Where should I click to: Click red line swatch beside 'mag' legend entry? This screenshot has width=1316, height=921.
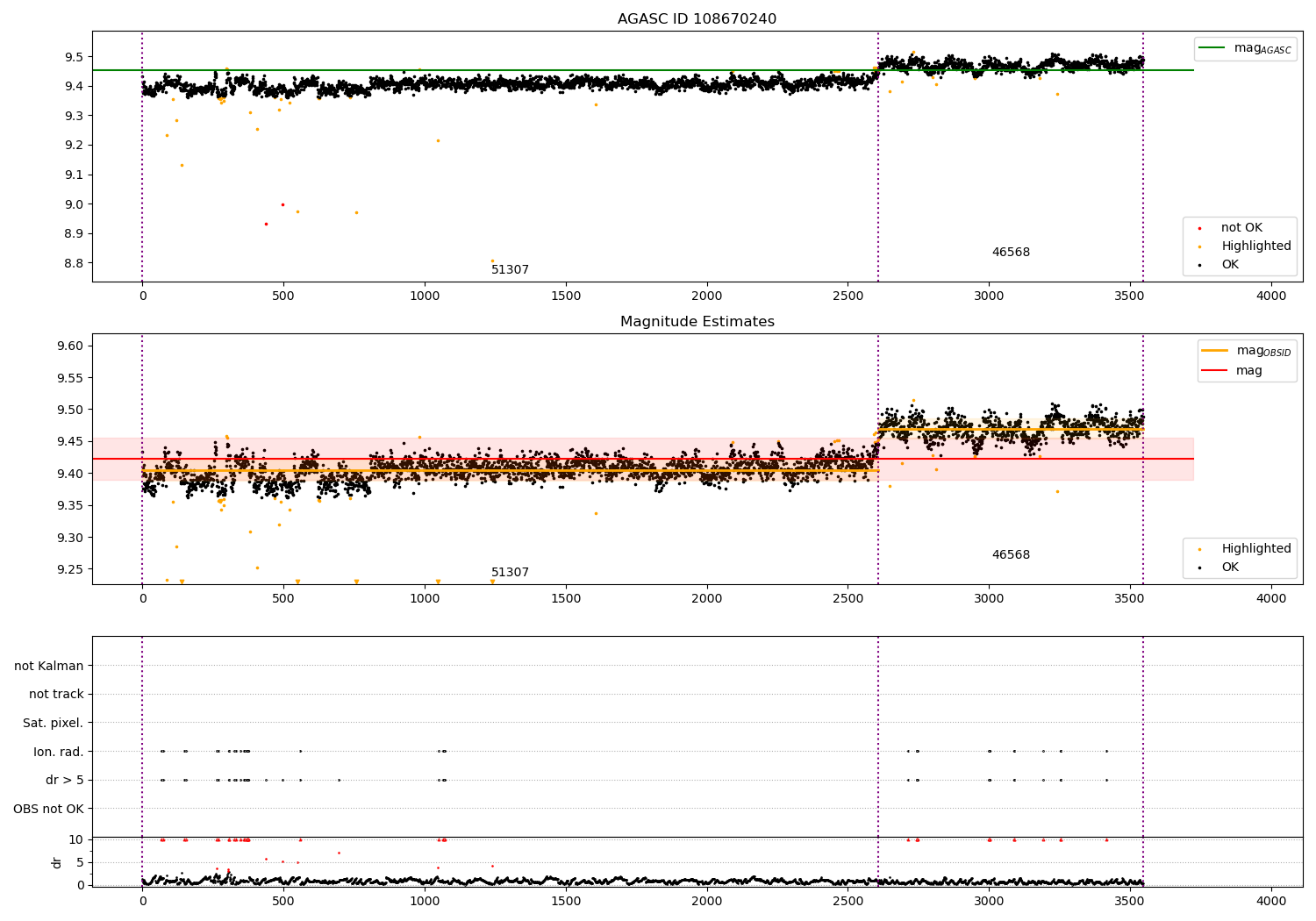click(x=1215, y=371)
